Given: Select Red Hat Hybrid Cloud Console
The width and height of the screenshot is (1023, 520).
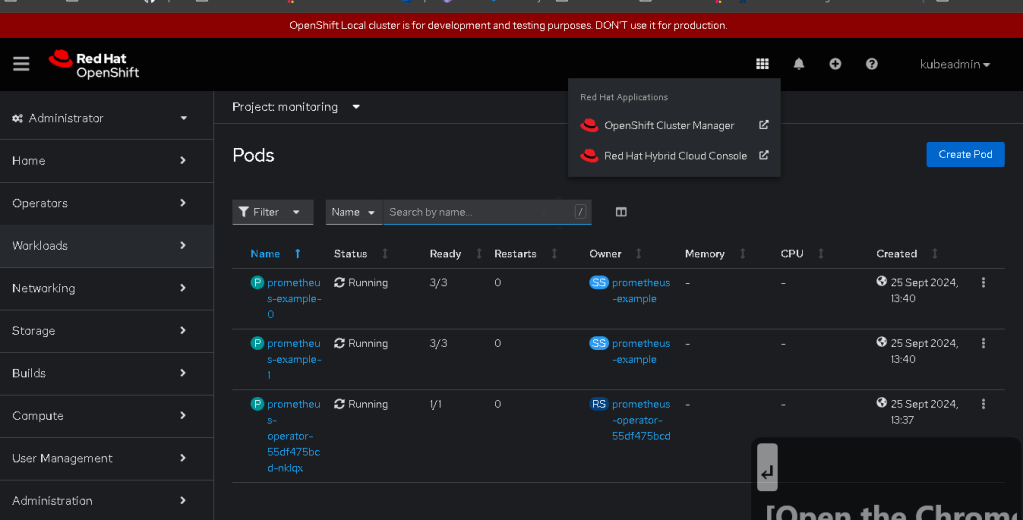Looking at the screenshot, I should 675,156.
